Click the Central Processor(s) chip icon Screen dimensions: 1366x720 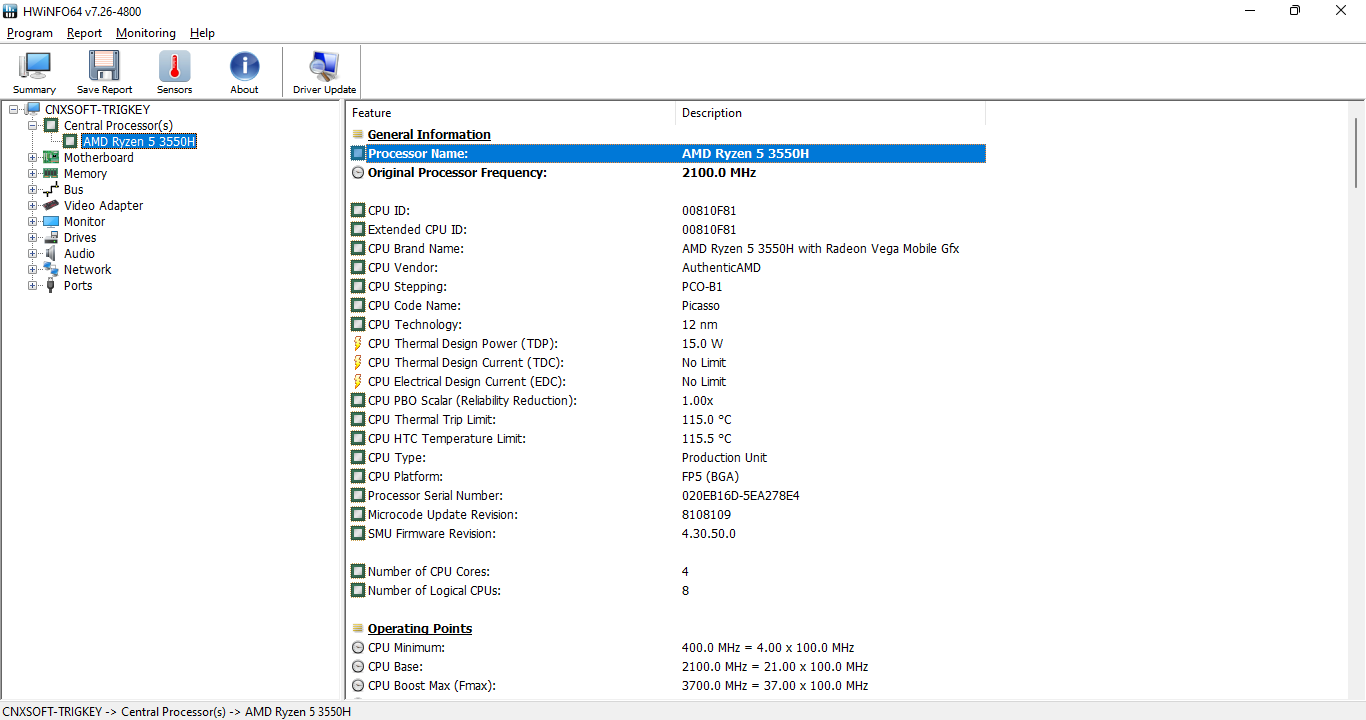[51, 125]
